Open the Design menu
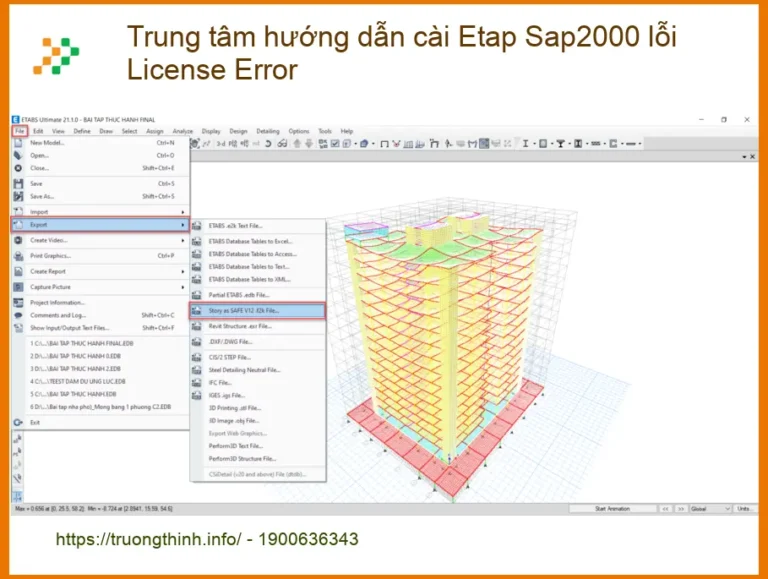The width and height of the screenshot is (768, 579). tap(238, 131)
